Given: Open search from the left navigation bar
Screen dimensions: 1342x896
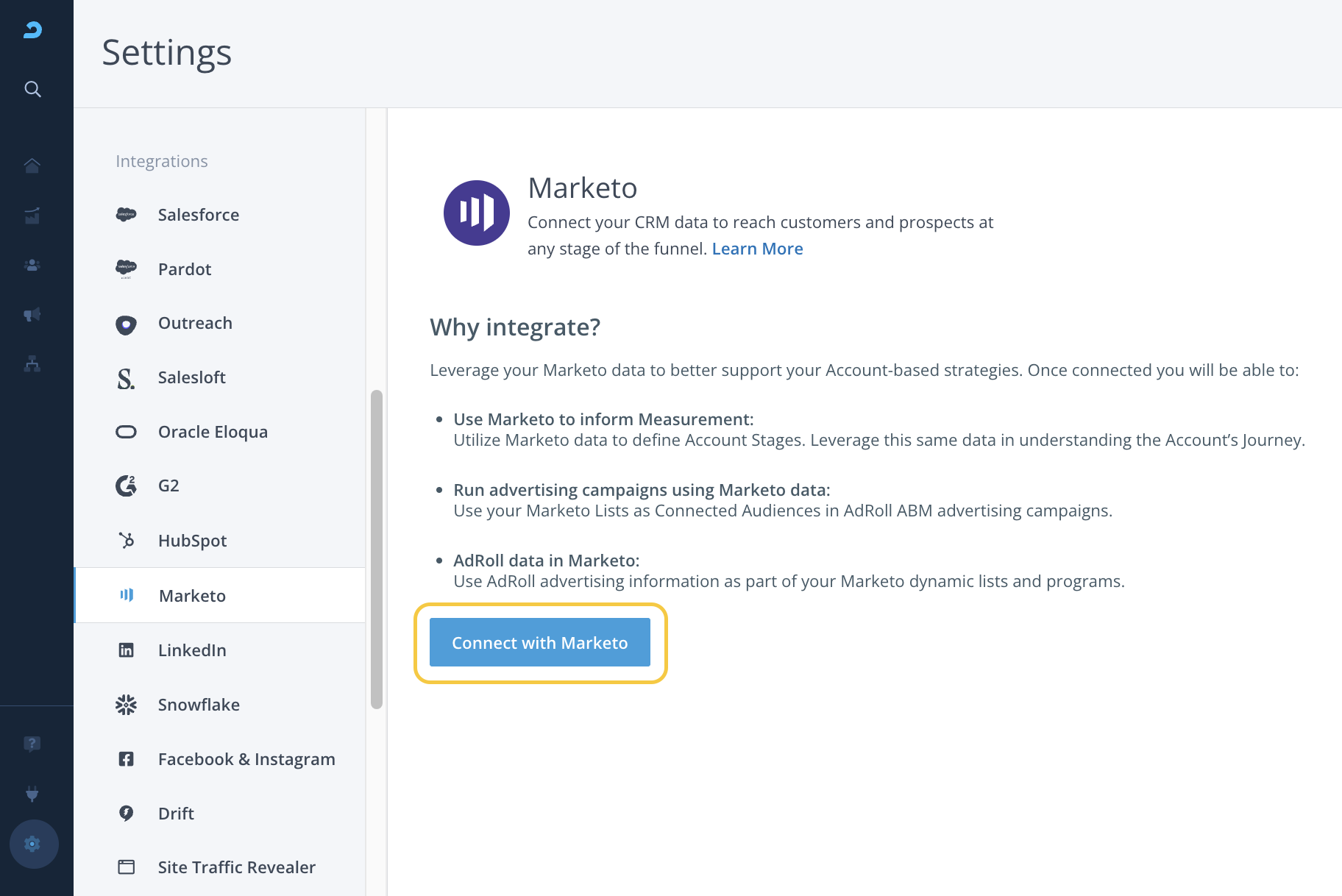Looking at the screenshot, I should tap(32, 89).
